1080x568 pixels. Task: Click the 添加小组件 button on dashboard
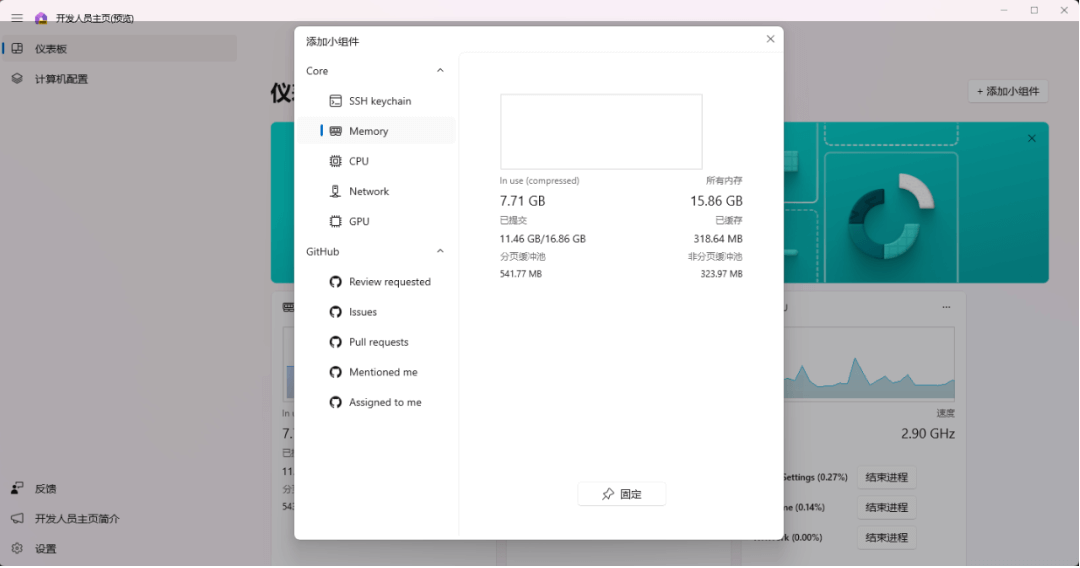click(1008, 91)
